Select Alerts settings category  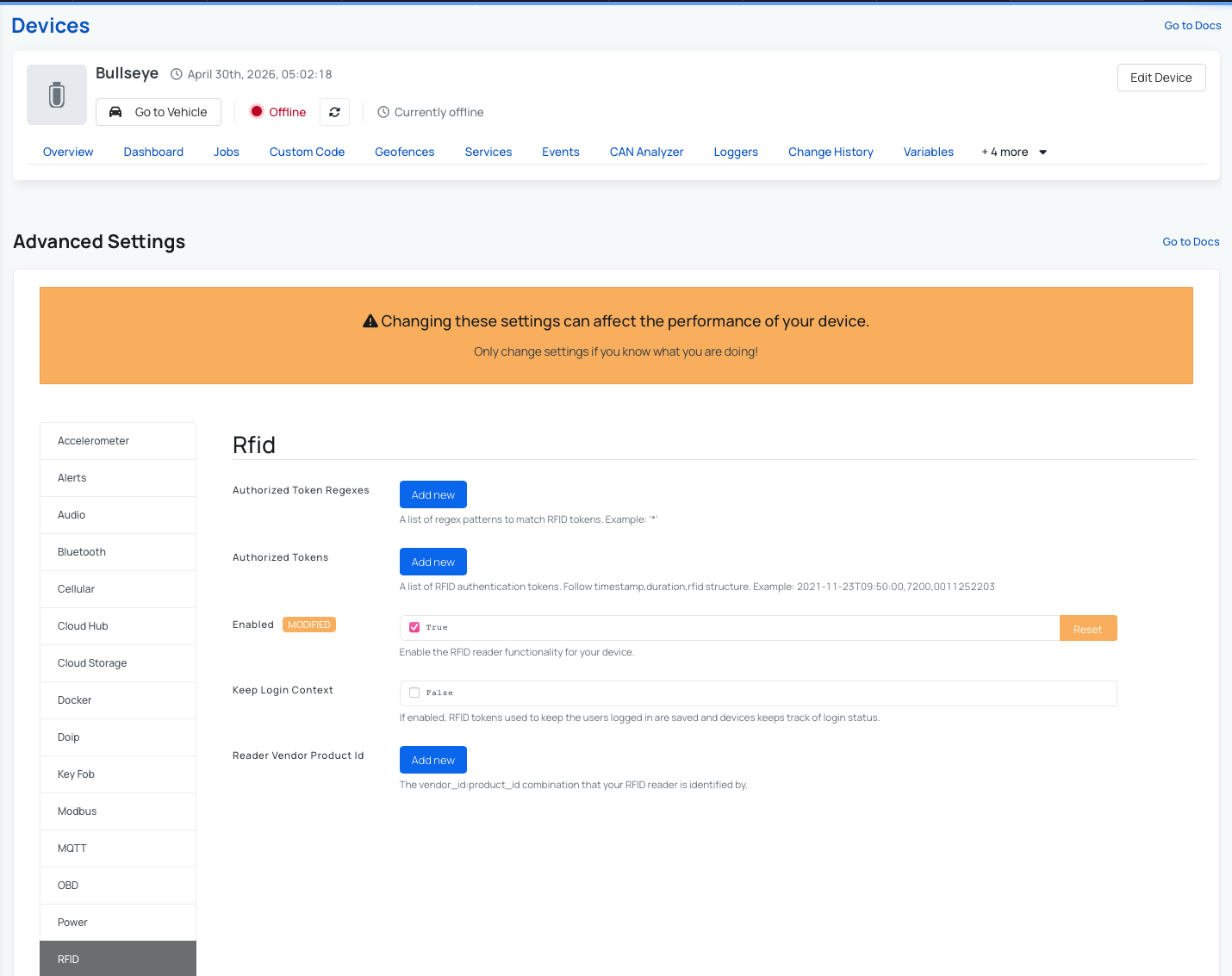click(118, 478)
